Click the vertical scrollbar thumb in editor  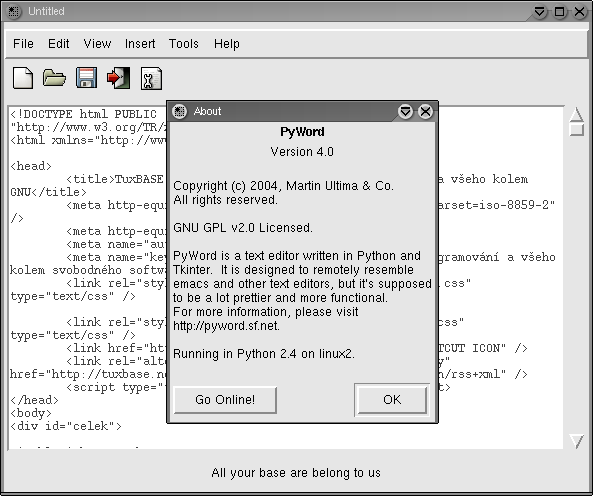pyautogui.click(x=577, y=129)
